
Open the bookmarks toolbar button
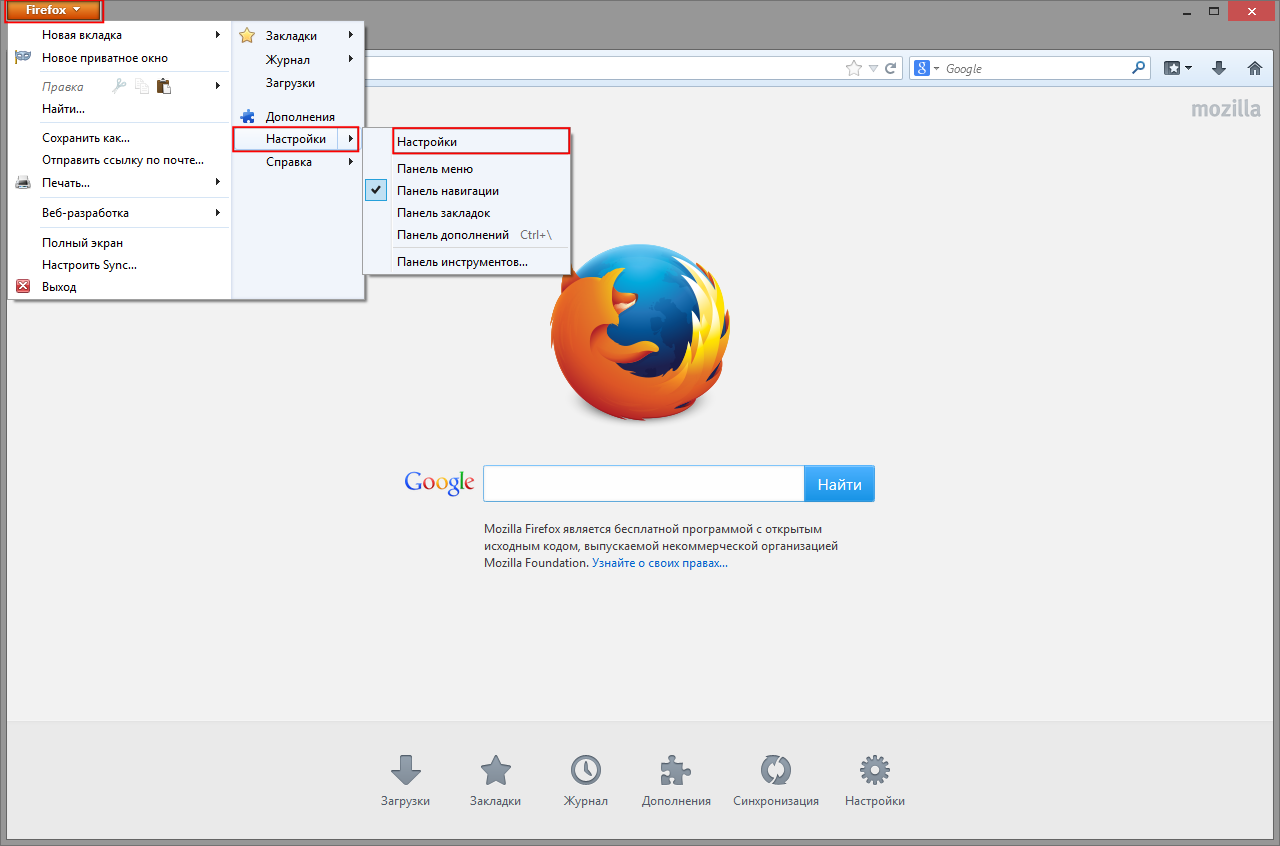point(1177,68)
